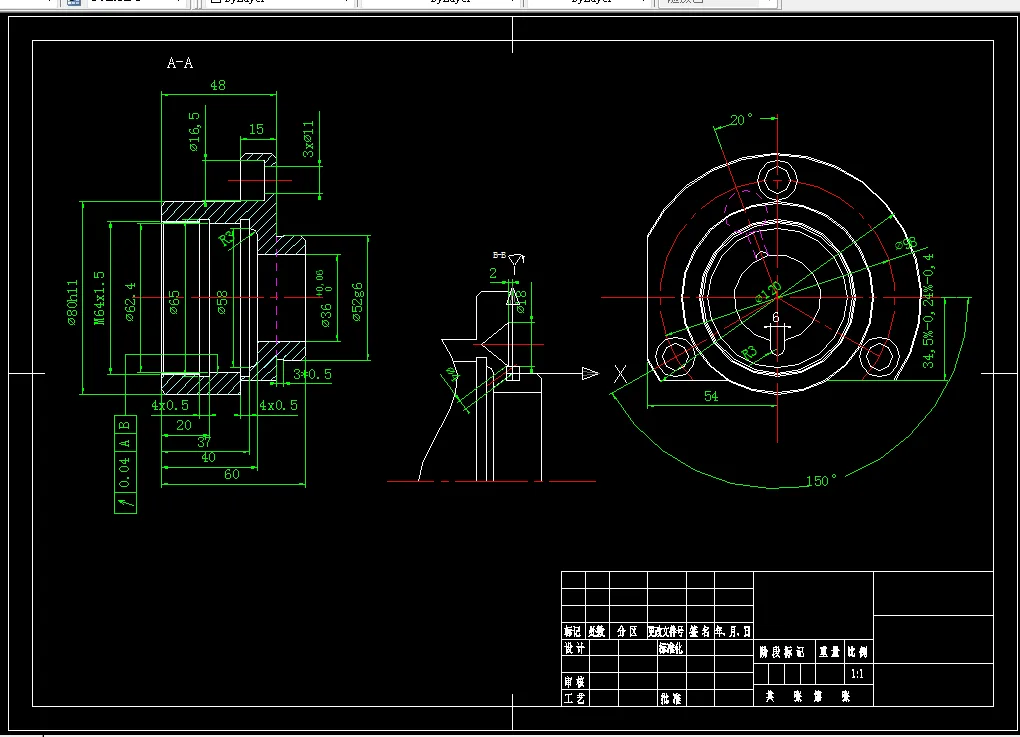Select the "48" width dimension text
This screenshot has height=737, width=1020.
coord(218,85)
